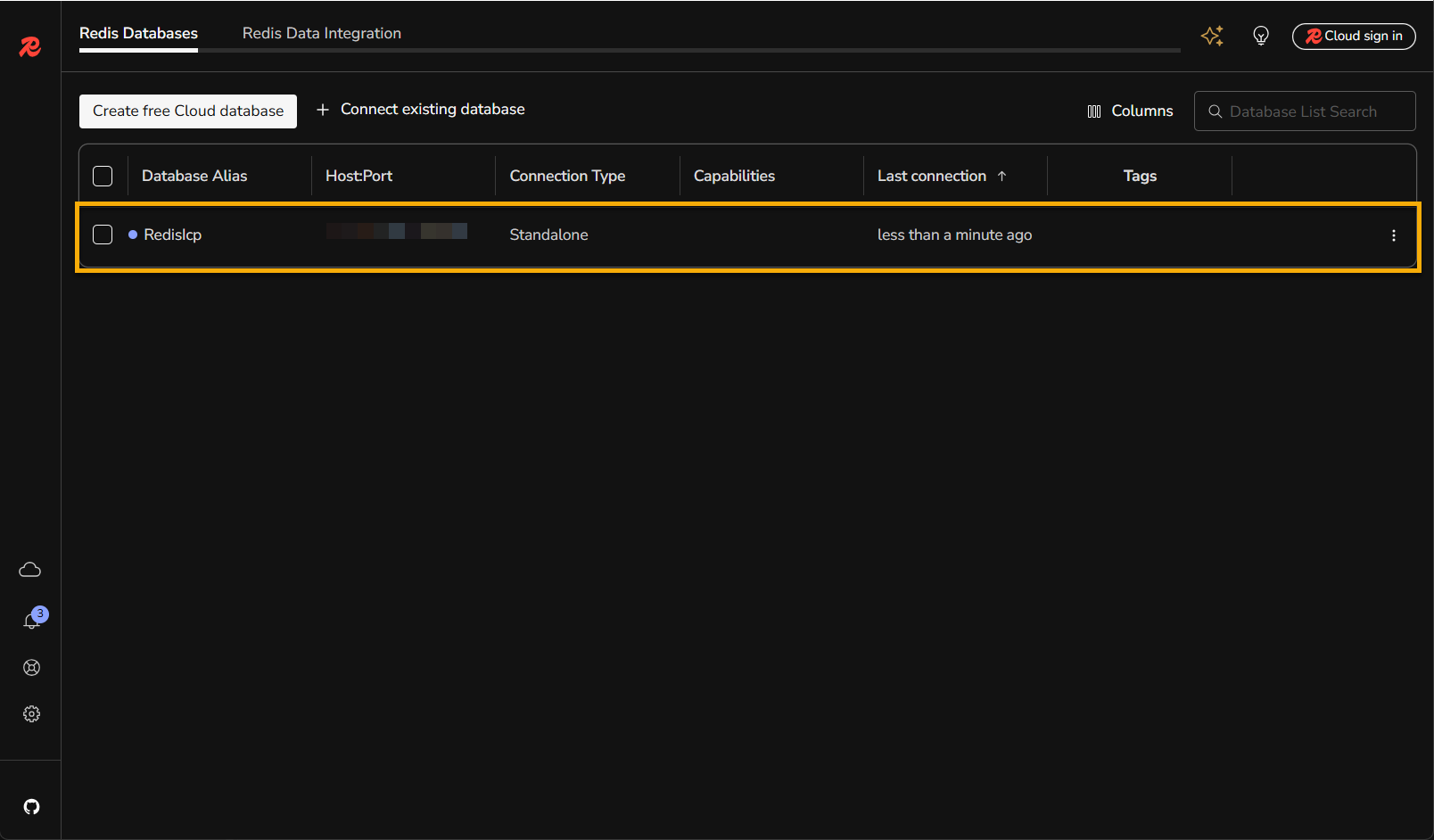The height and width of the screenshot is (840, 1434).
Task: Open the AI copilot sparkle icon
Action: (1212, 36)
